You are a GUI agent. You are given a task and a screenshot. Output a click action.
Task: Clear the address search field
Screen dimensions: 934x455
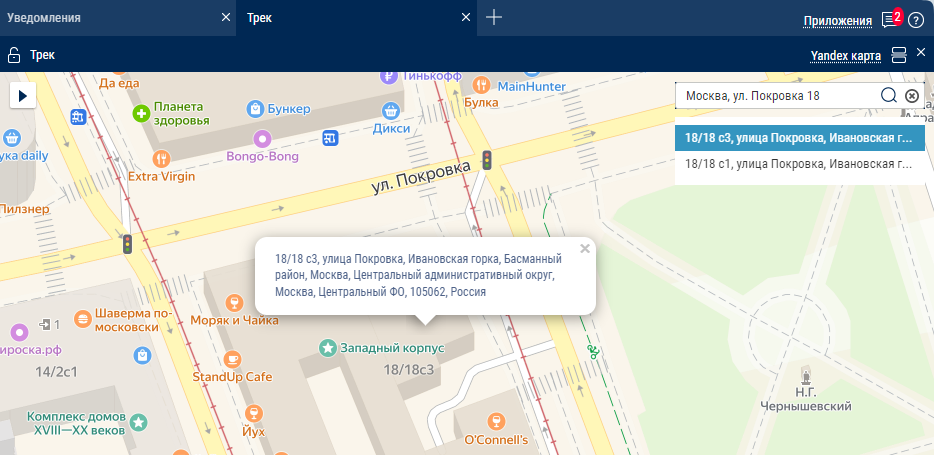click(912, 96)
